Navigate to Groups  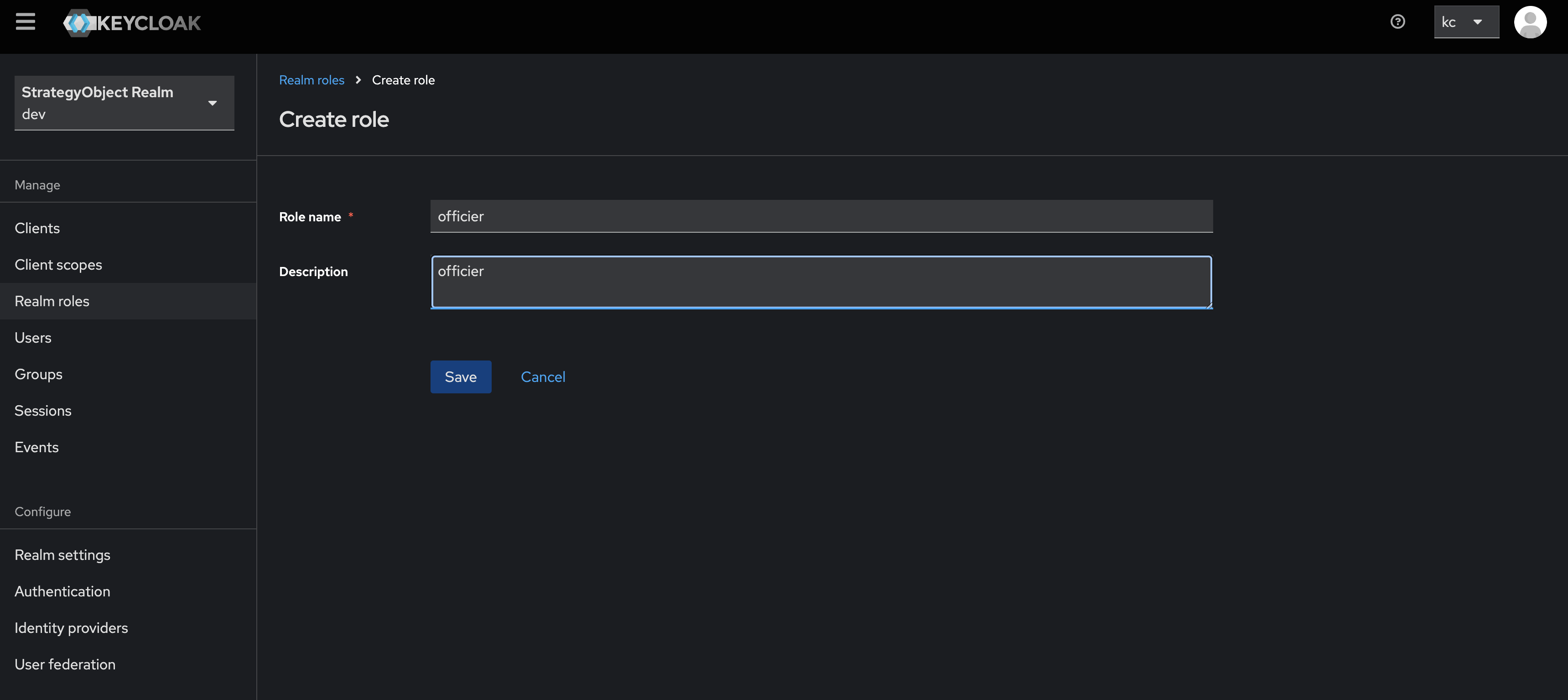[x=38, y=374]
